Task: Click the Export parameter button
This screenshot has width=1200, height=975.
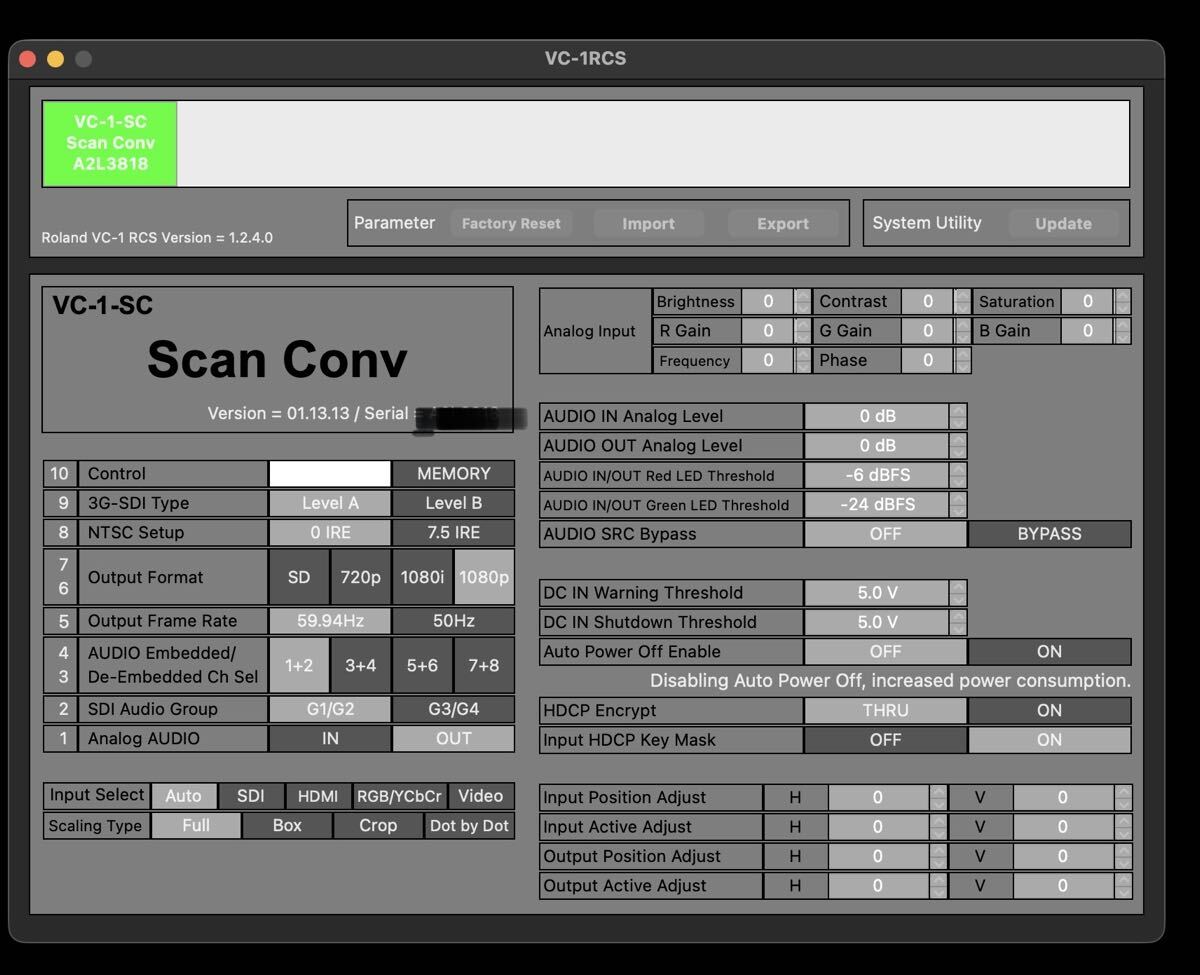Action: (783, 223)
